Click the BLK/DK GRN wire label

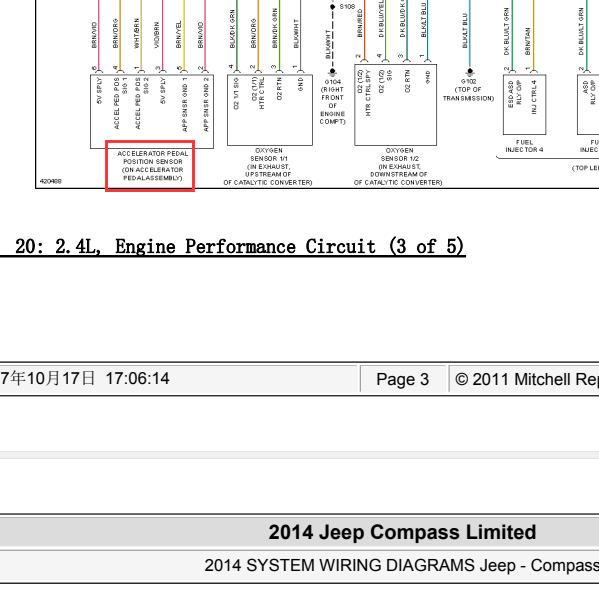coord(232,29)
